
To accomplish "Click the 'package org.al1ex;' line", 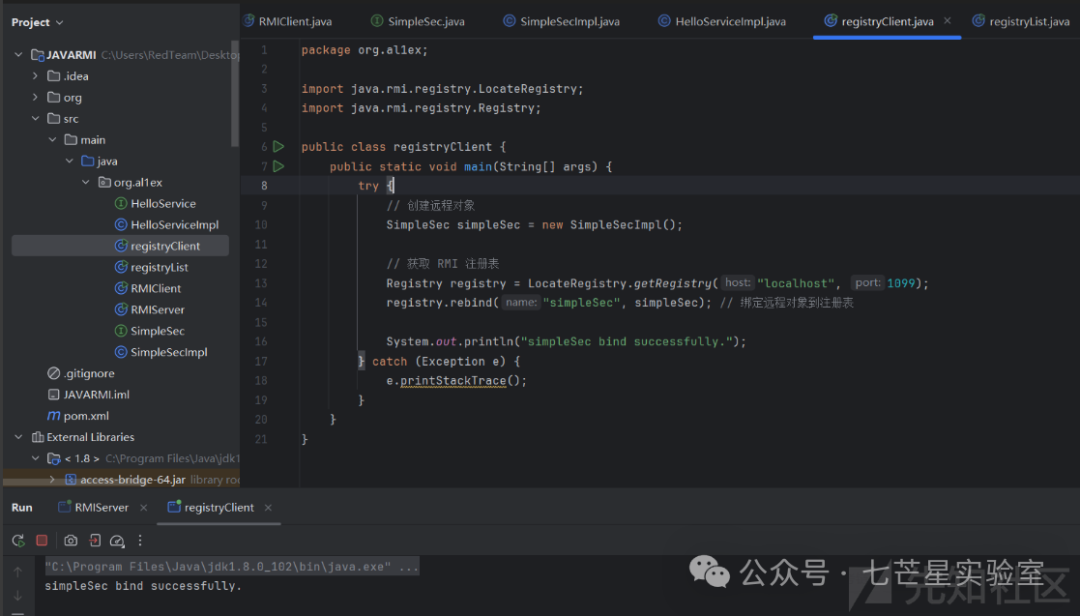I will (x=364, y=50).
